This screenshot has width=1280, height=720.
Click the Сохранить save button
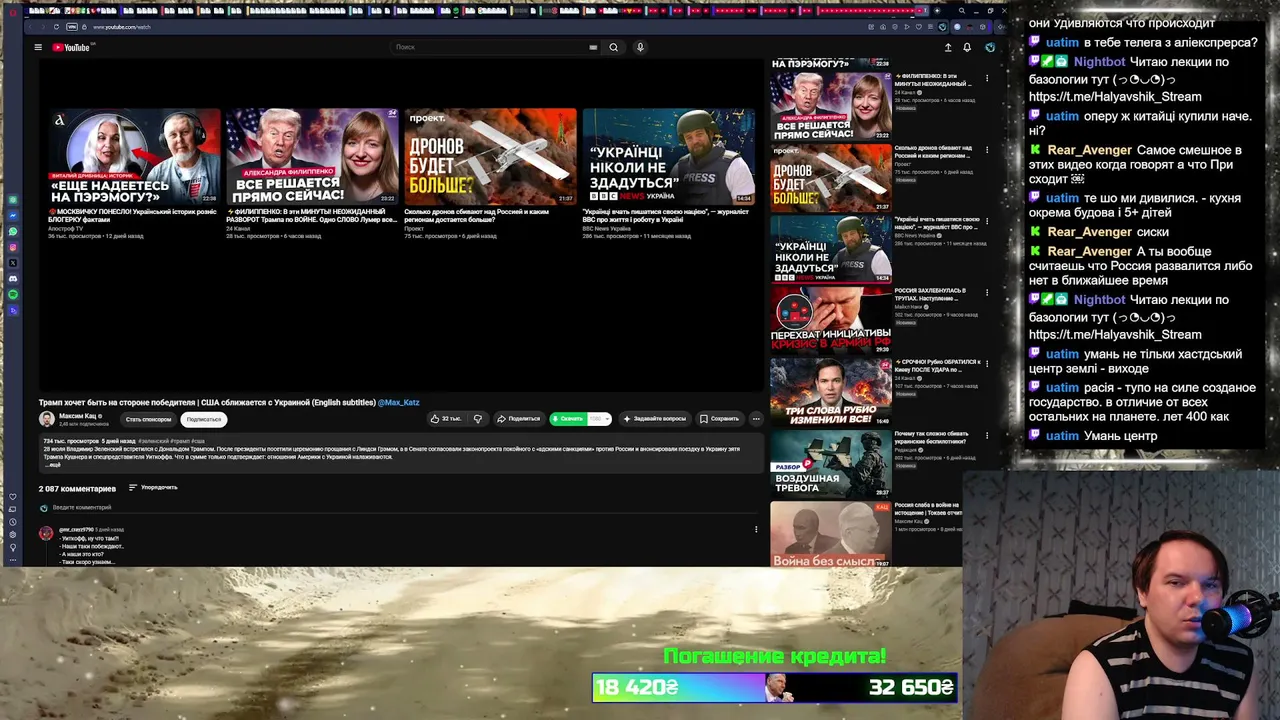[719, 419]
